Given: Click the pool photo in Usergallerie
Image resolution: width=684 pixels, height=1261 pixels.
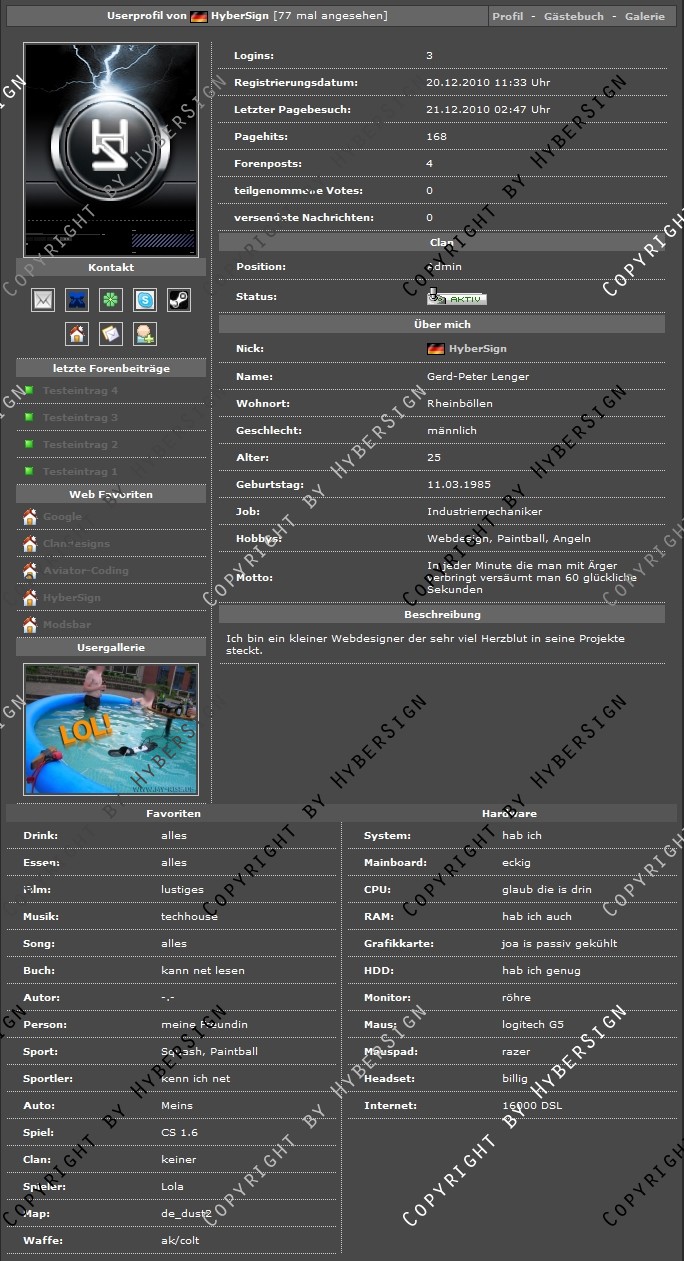Looking at the screenshot, I should 111,729.
